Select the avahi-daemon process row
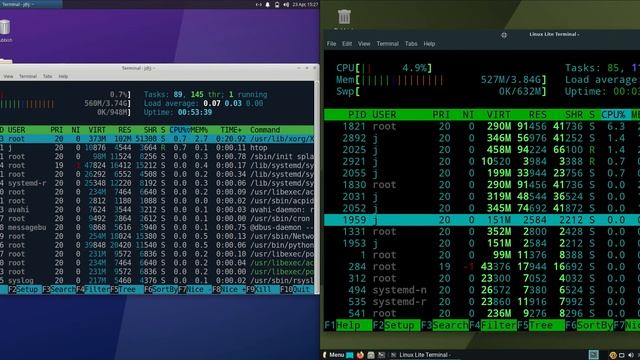640x360 pixels. (157, 210)
